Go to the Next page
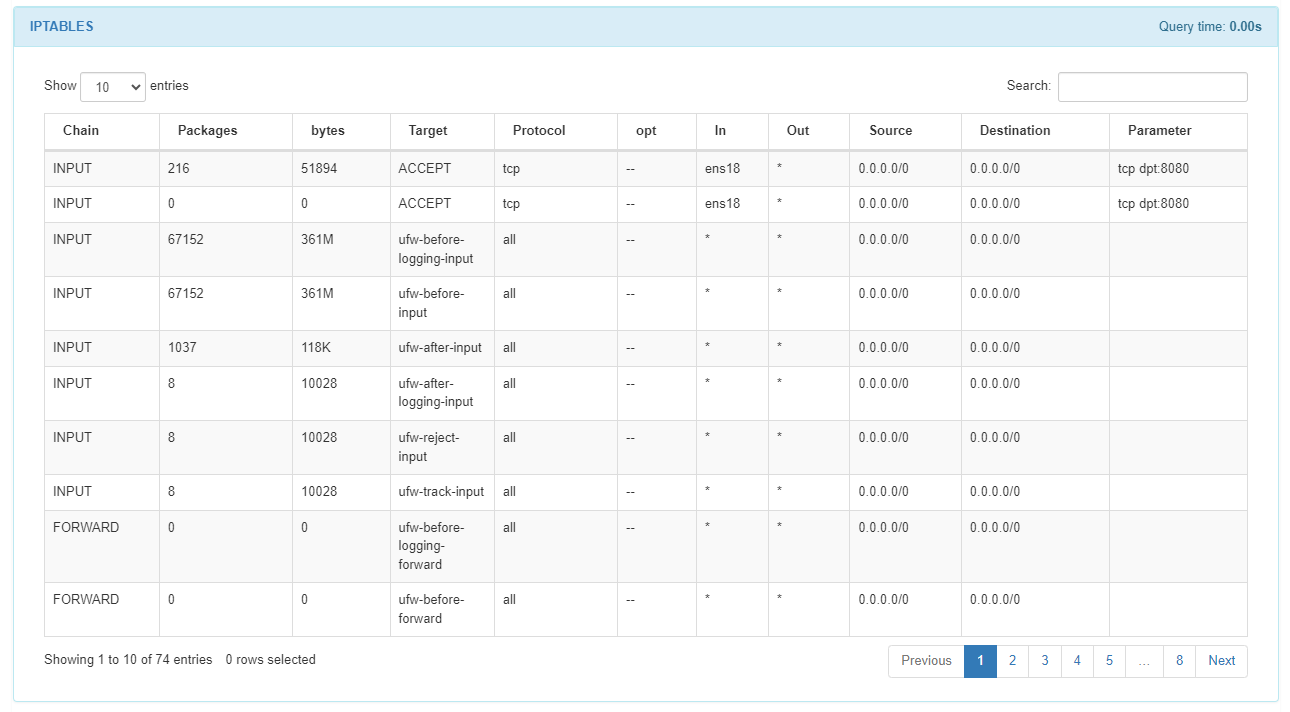Viewport: 1290px width, 712px height. point(1221,661)
